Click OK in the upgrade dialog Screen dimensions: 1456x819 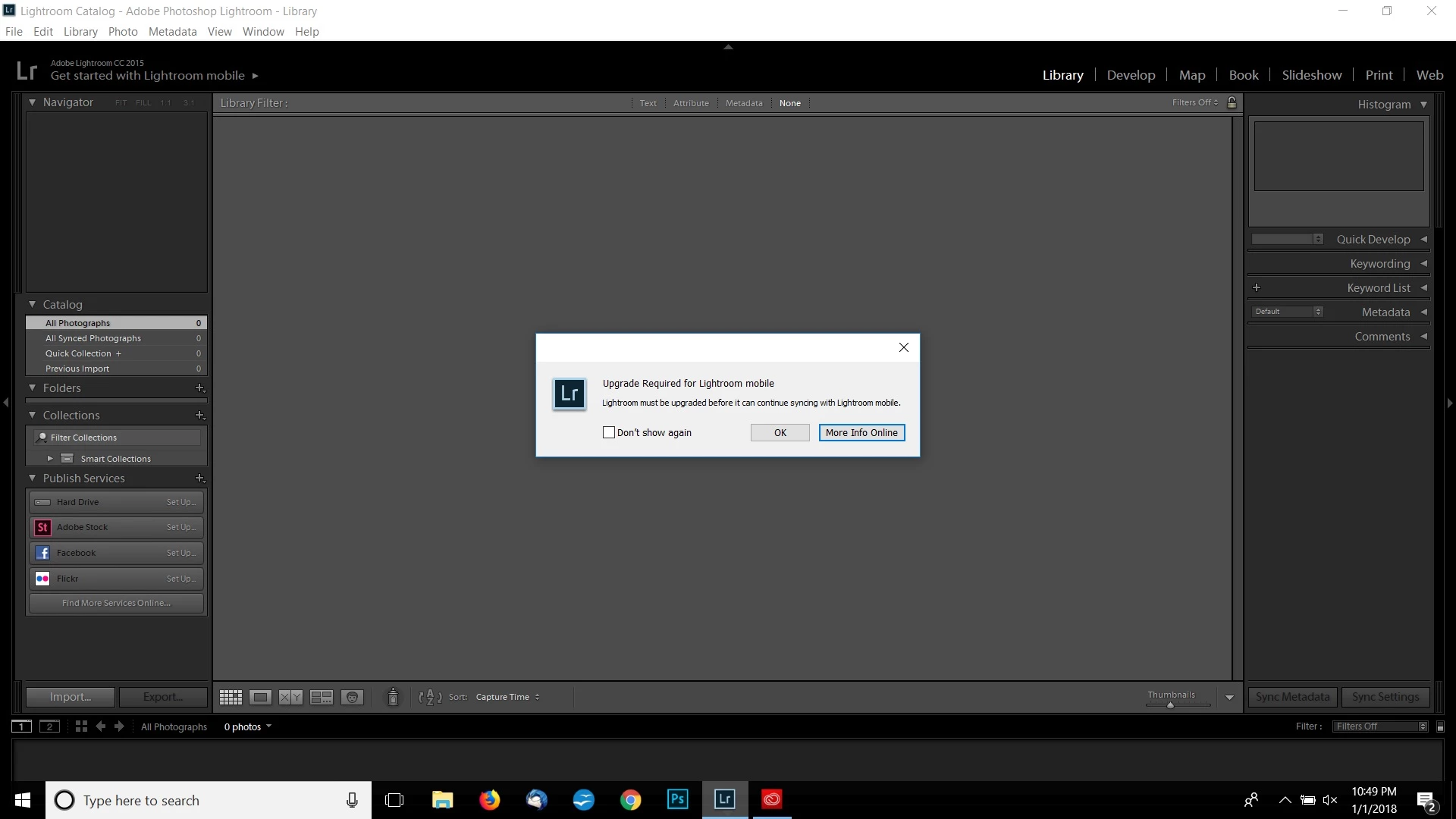pos(780,432)
